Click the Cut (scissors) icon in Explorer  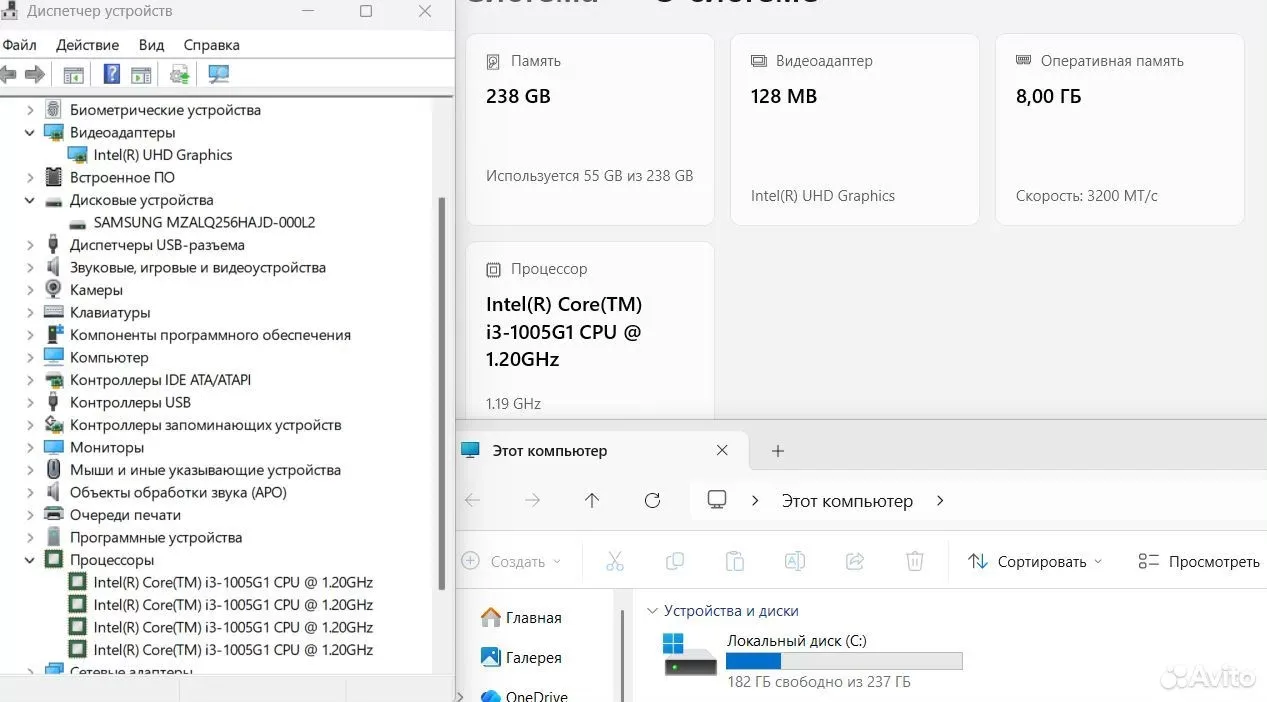pos(615,562)
